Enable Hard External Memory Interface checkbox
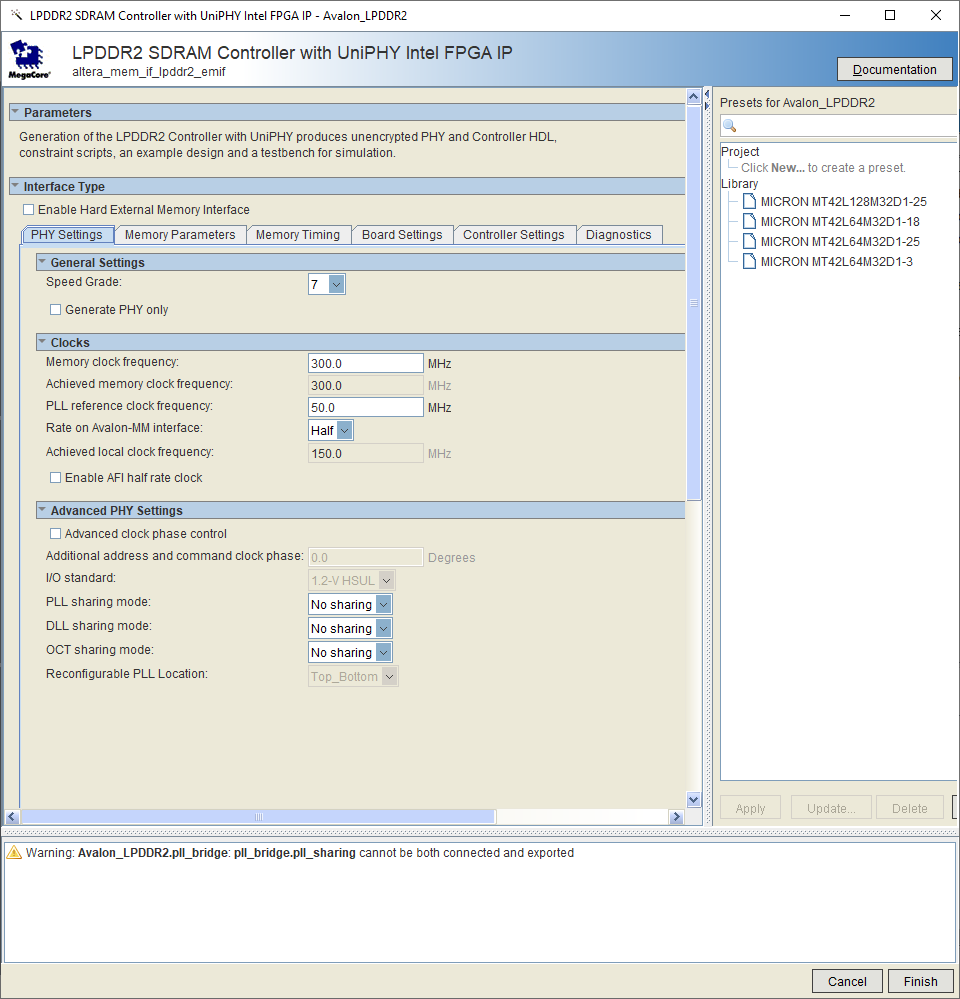 29,210
